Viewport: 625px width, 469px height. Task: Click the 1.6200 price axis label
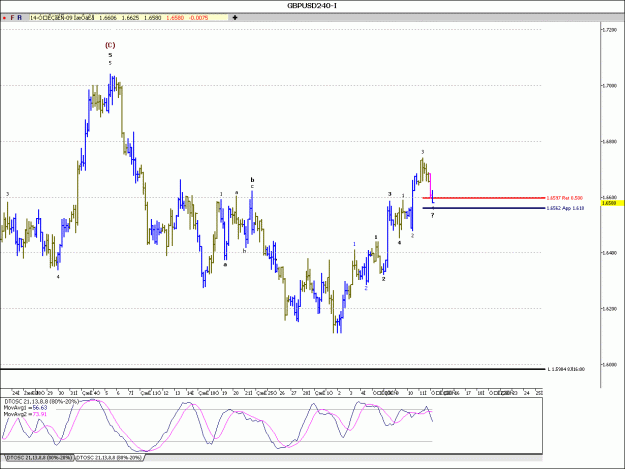tap(609, 308)
